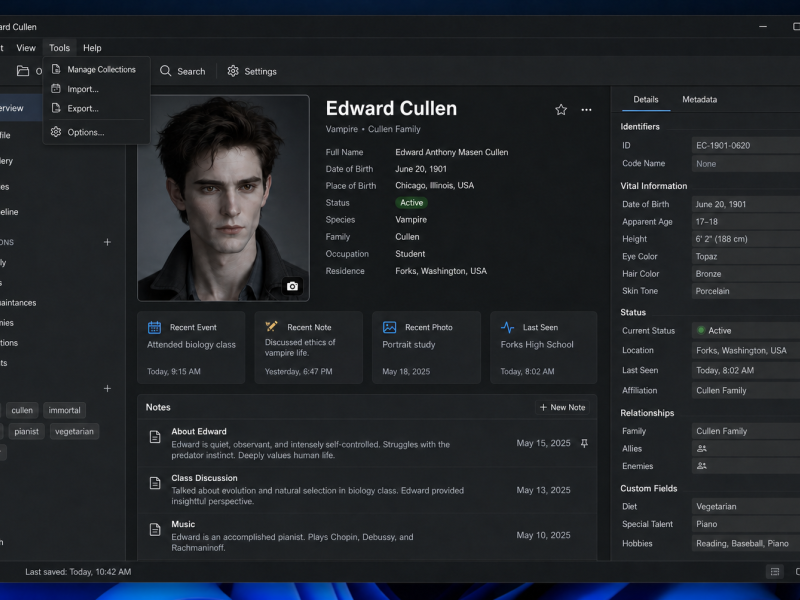This screenshot has width=800, height=600.
Task: Click the plus icon above the tags
Action: (x=107, y=389)
